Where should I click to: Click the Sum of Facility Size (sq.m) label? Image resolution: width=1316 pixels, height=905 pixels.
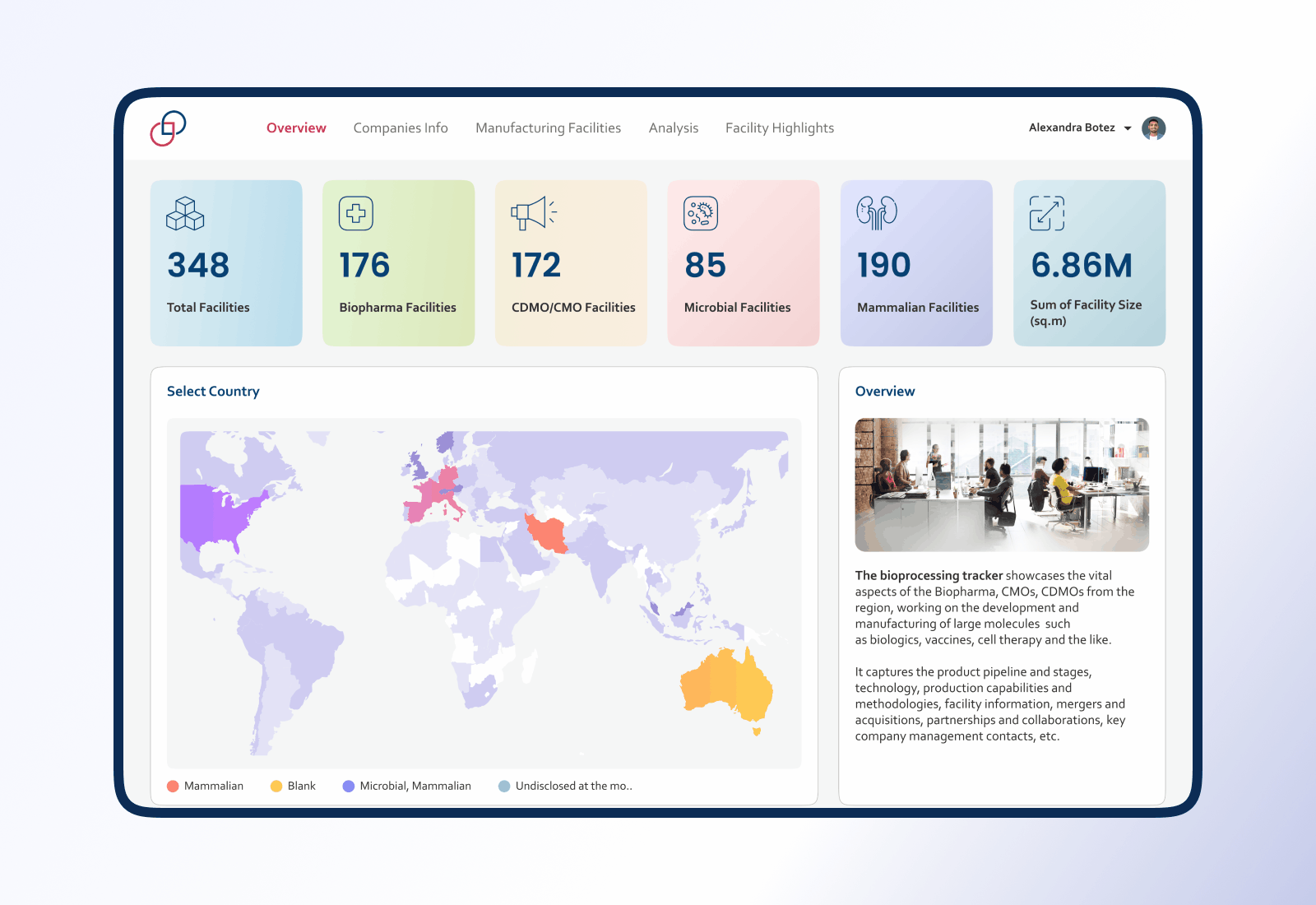pos(1086,313)
